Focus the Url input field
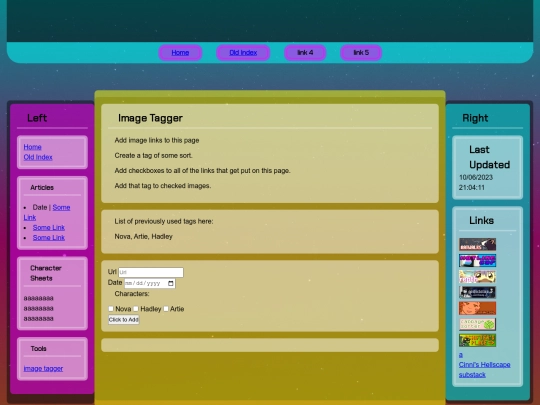 [x=151, y=272]
